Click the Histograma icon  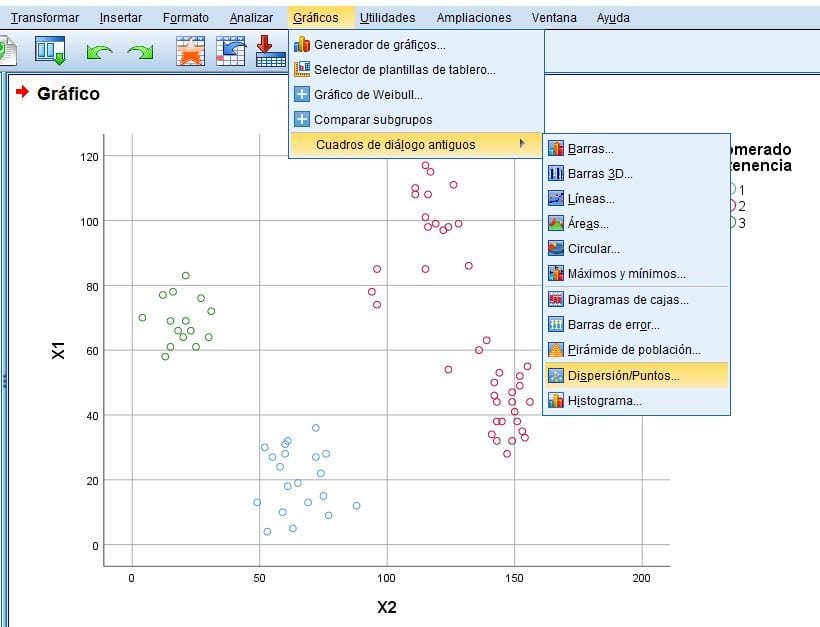point(555,401)
